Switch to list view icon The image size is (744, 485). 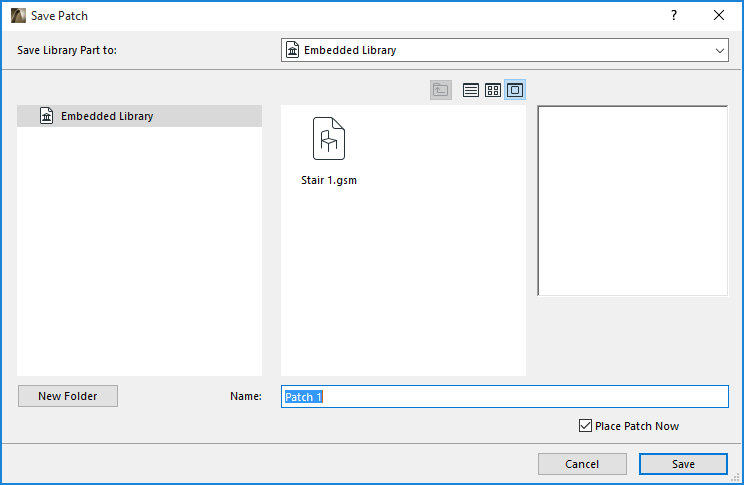pyautogui.click(x=470, y=90)
